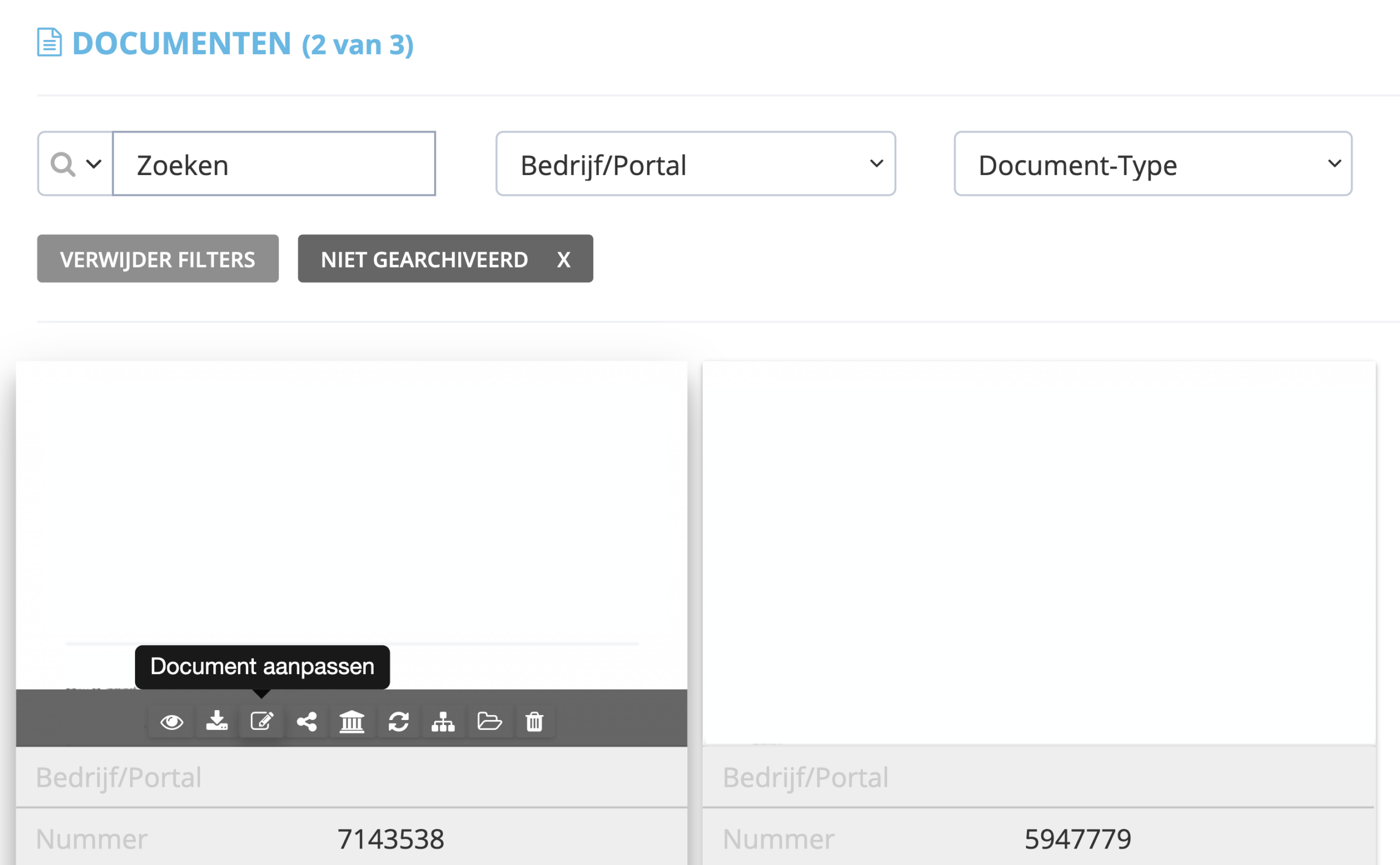Click the Document aanpassen edit icon
Screen dimensions: 1400x865
click(262, 722)
